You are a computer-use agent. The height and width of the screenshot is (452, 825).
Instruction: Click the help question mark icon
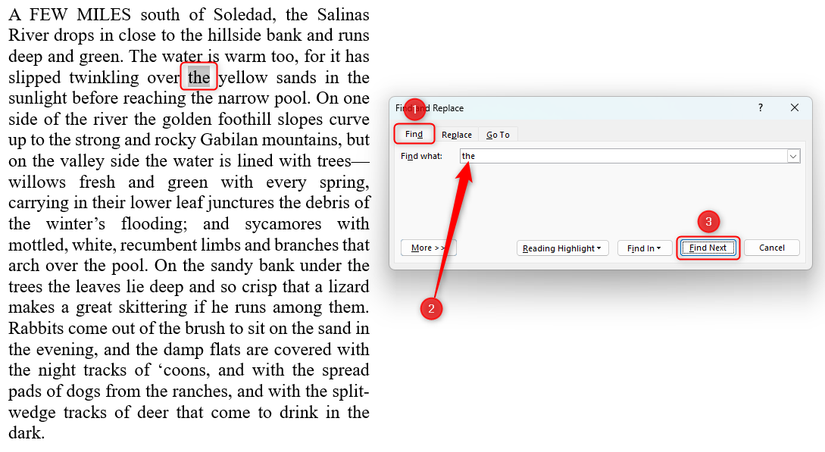[x=760, y=108]
